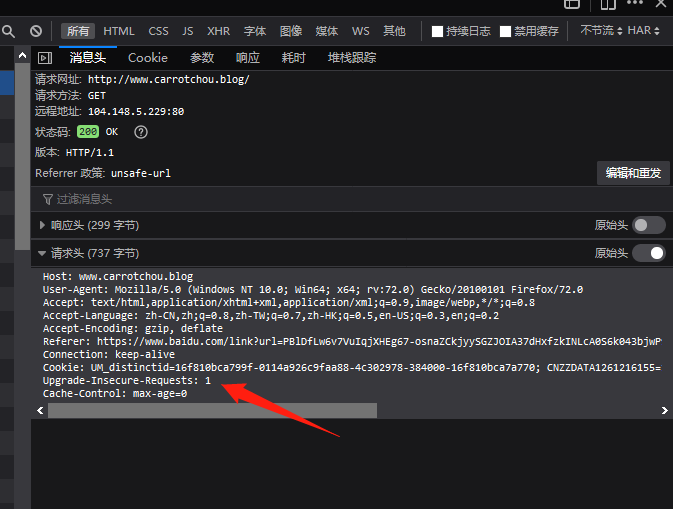Image resolution: width=673 pixels, height=509 pixels.
Task: Toggle the request list side pane icon
Action: click(45, 58)
